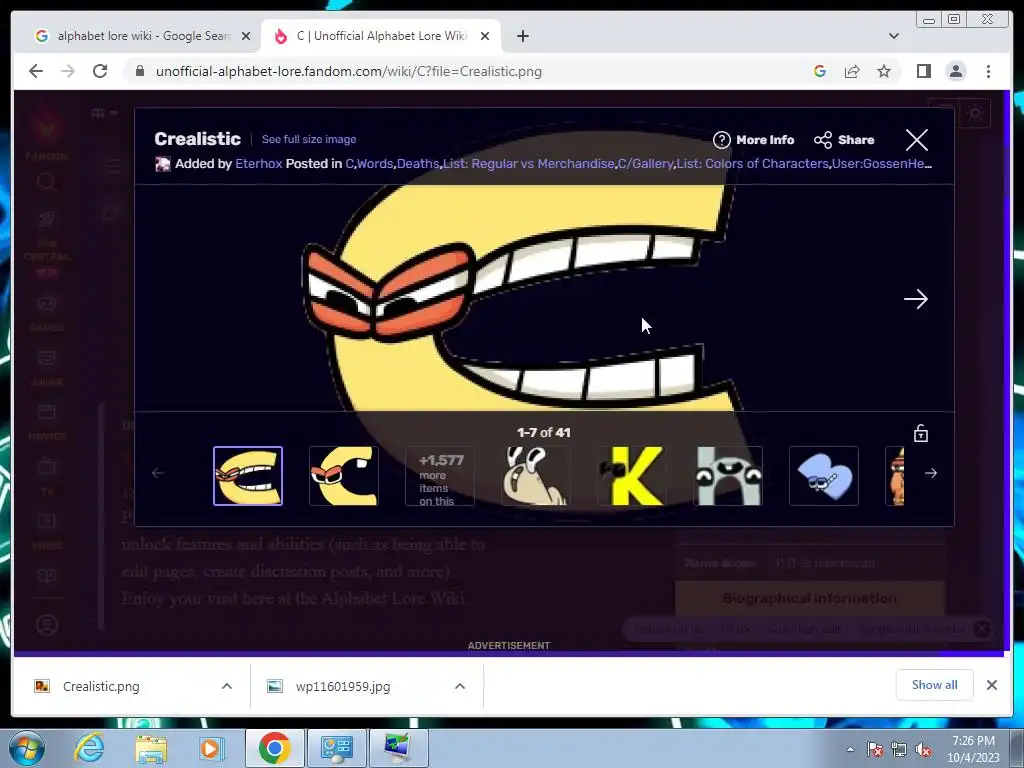Image resolution: width=1024 pixels, height=768 pixels.
Task: Click the share page icon in toolbar
Action: 852,71
